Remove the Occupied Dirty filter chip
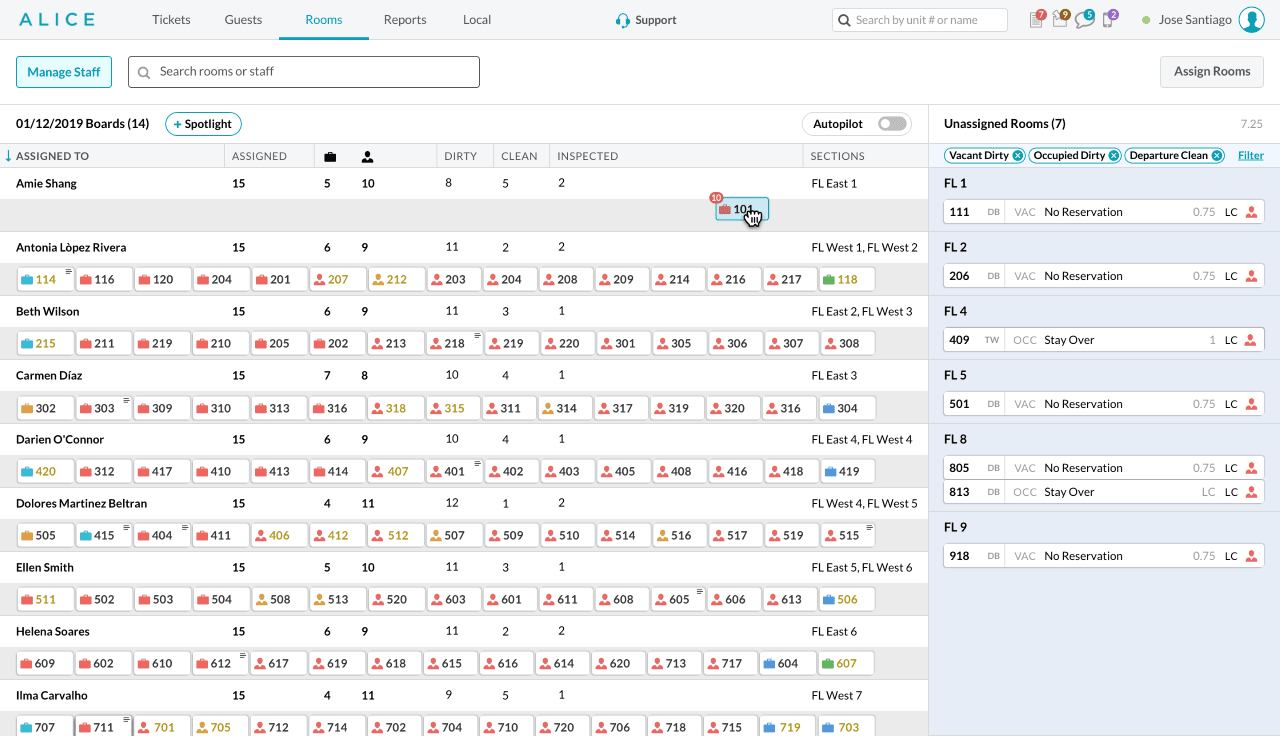This screenshot has width=1280, height=736. click(1113, 156)
